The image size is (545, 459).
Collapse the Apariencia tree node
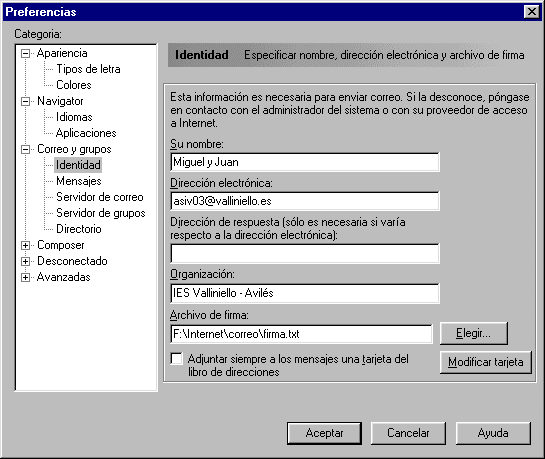[x=25, y=54]
